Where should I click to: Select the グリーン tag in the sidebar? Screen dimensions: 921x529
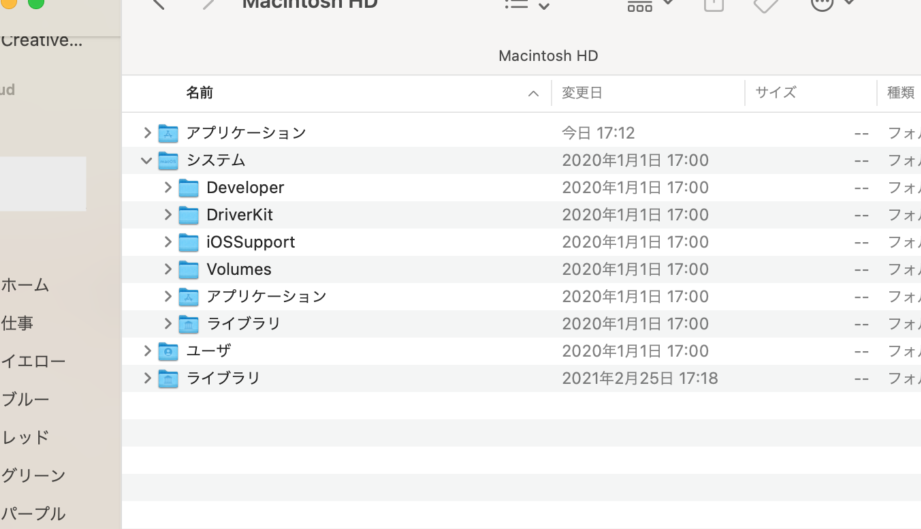(33, 475)
